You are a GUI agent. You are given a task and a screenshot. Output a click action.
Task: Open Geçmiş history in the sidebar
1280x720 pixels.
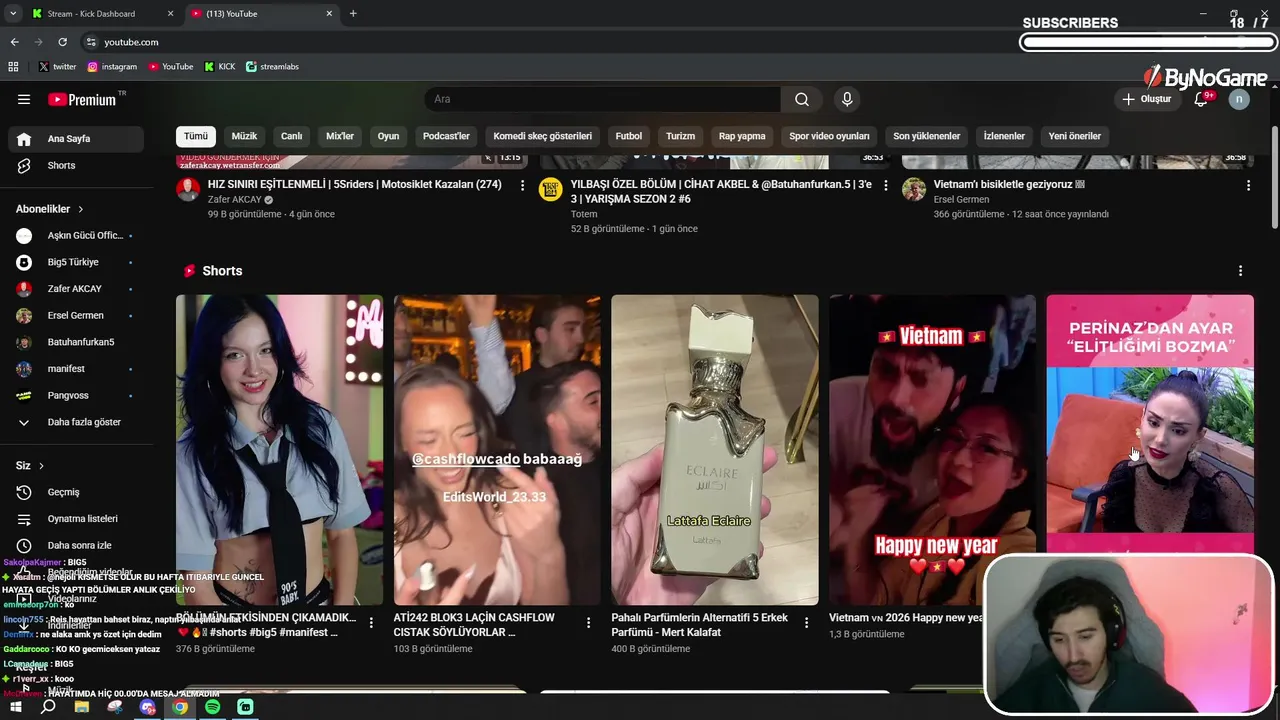pos(76,492)
